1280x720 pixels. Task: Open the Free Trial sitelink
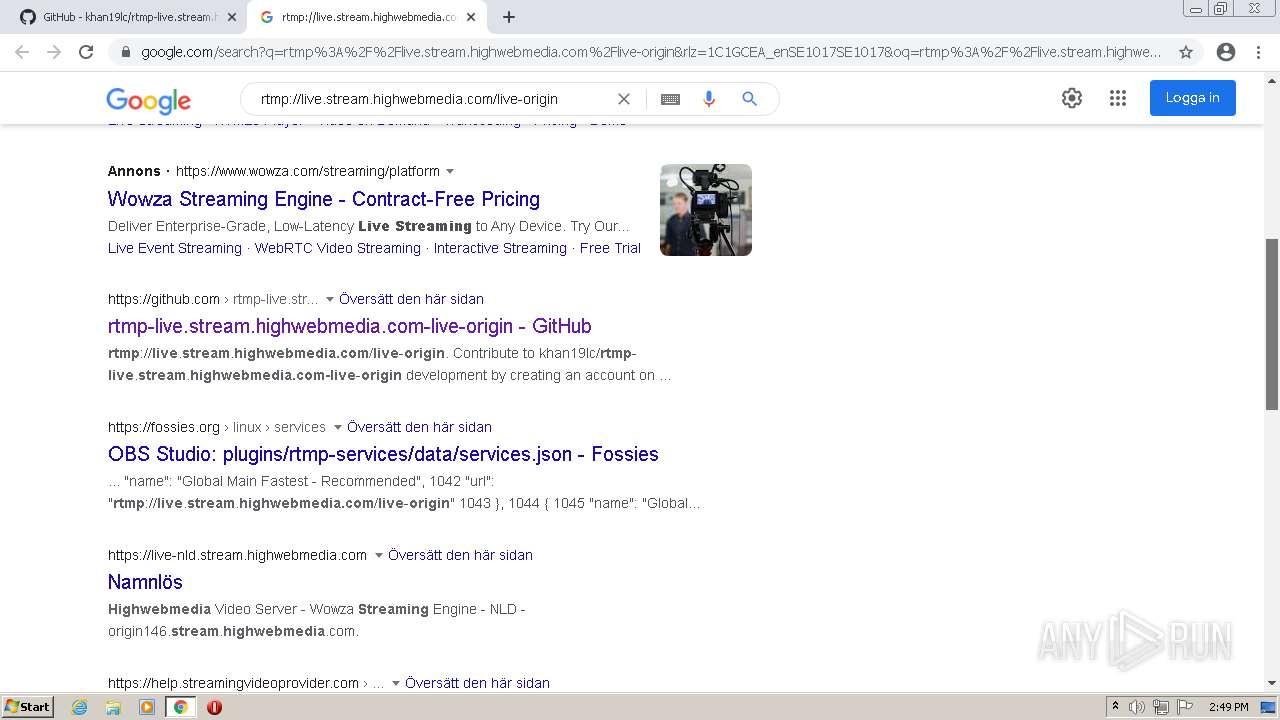pyautogui.click(x=610, y=248)
